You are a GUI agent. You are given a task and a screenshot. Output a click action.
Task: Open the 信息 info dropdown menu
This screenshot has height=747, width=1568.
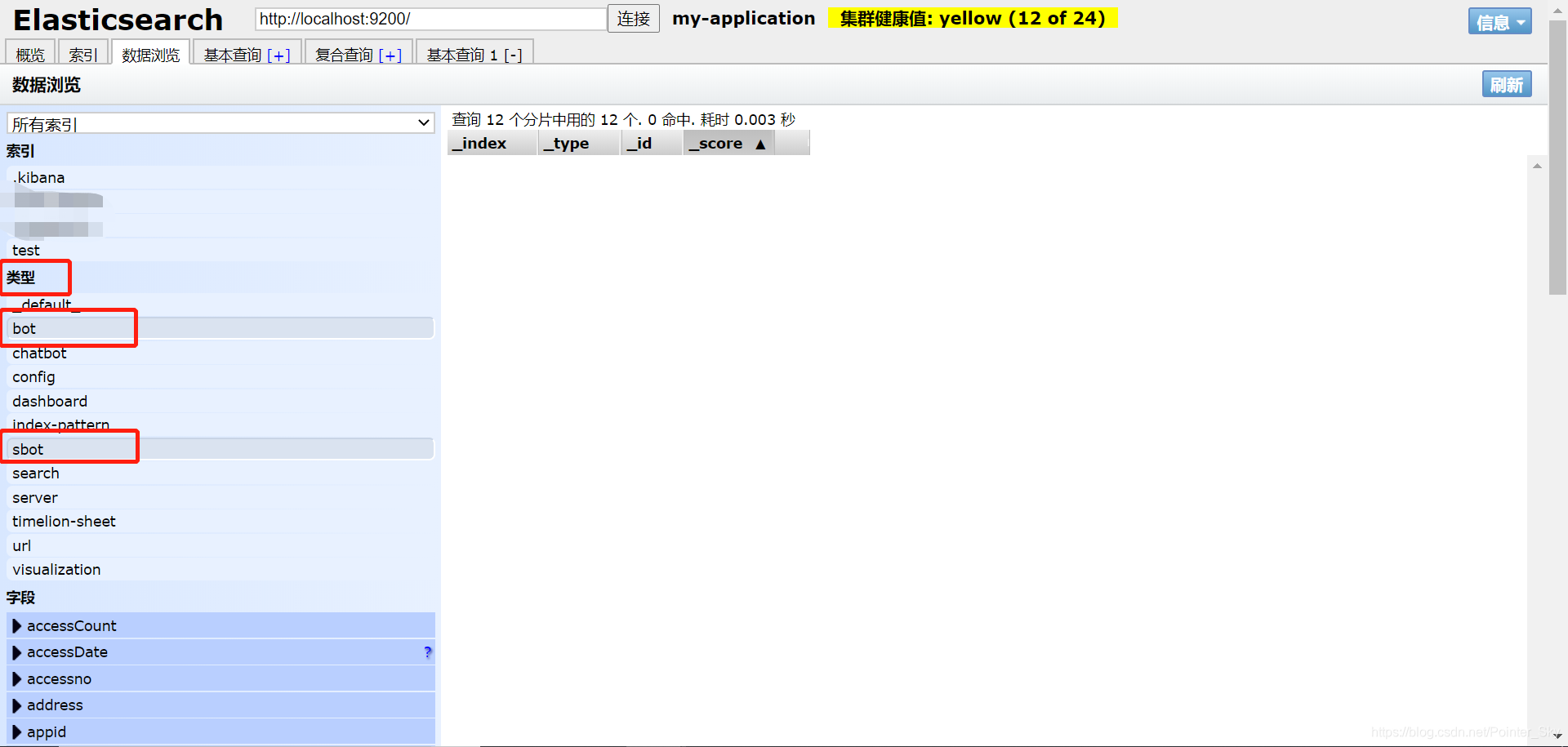pos(1499,22)
